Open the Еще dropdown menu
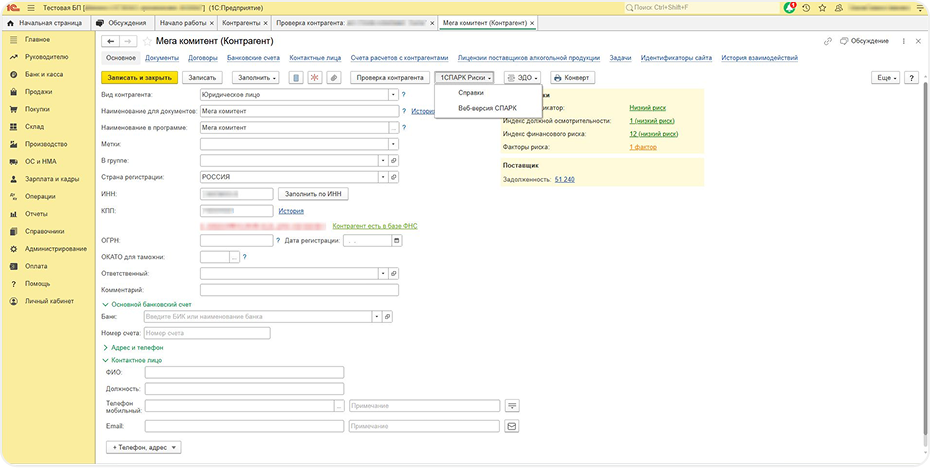The width and height of the screenshot is (930, 468). pos(885,78)
